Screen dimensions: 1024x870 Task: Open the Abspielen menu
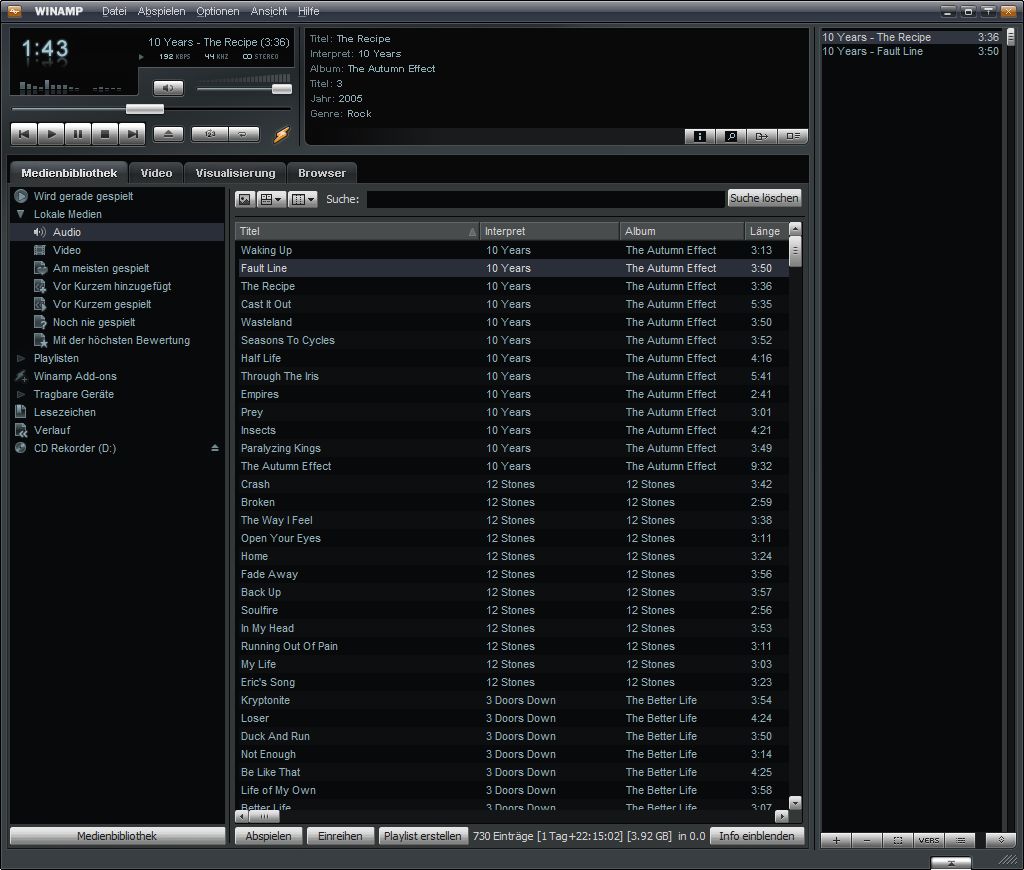pos(161,11)
